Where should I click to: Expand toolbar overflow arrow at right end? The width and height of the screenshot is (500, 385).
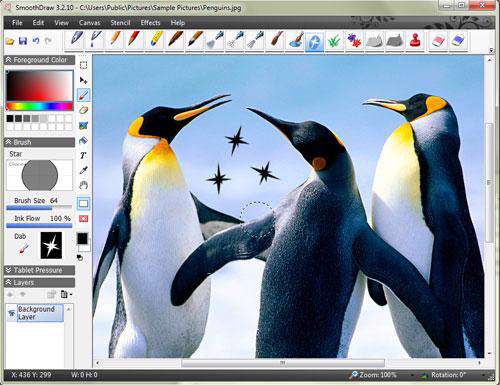coord(491,50)
